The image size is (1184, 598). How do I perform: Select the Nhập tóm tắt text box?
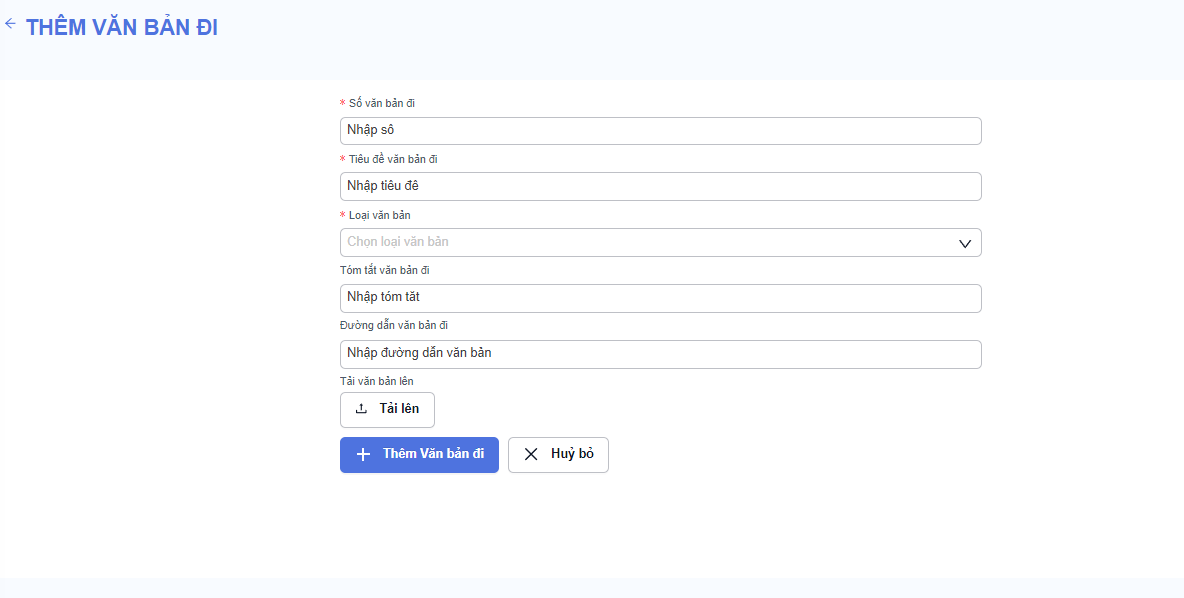tap(661, 298)
